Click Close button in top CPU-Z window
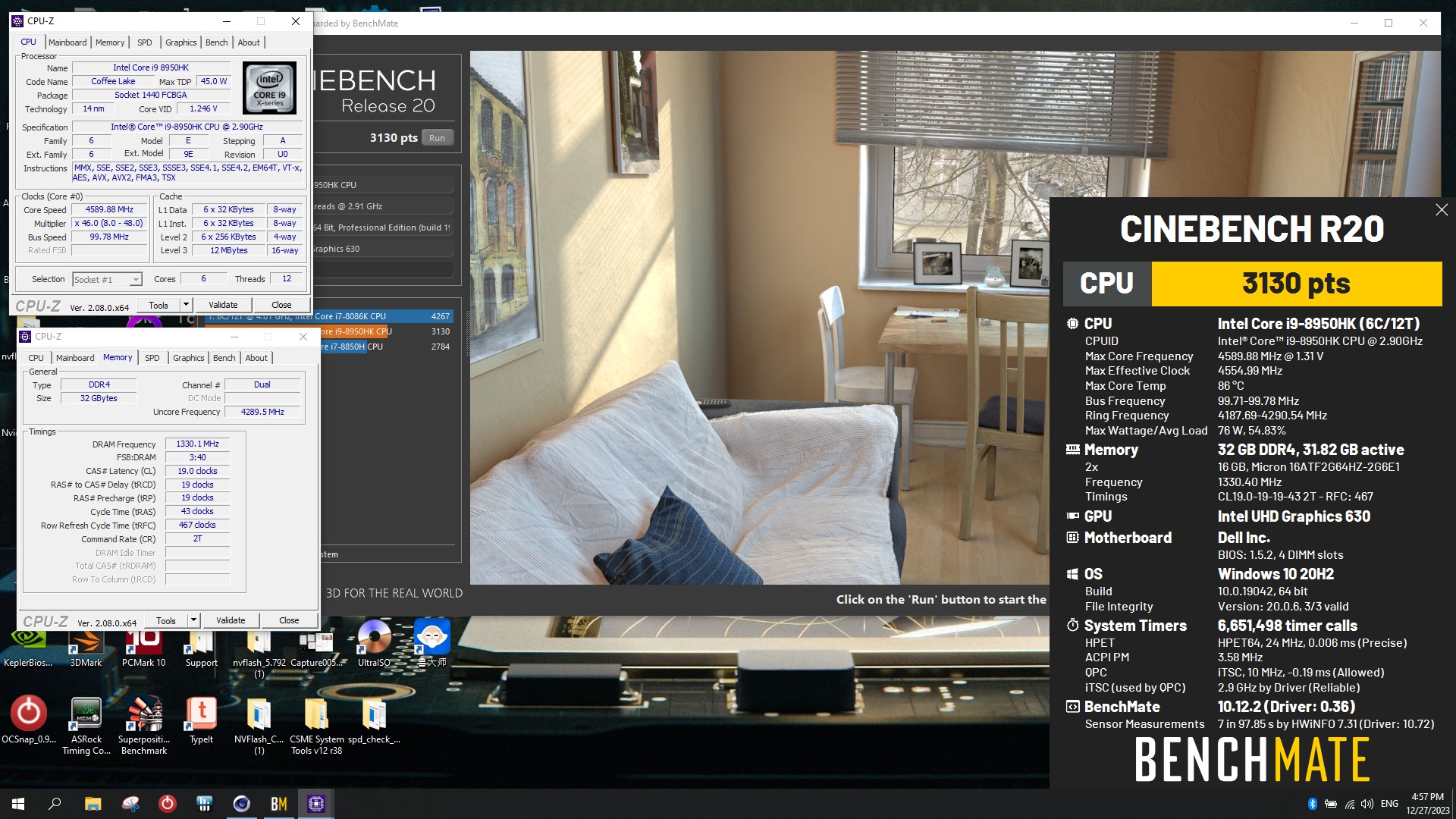This screenshot has height=819, width=1456. (x=281, y=305)
